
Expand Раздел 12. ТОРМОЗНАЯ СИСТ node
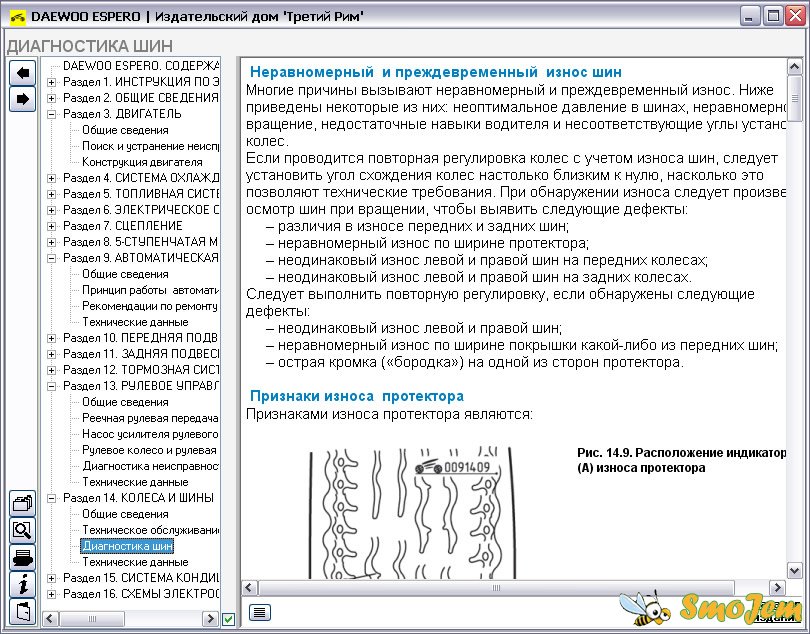pos(51,370)
